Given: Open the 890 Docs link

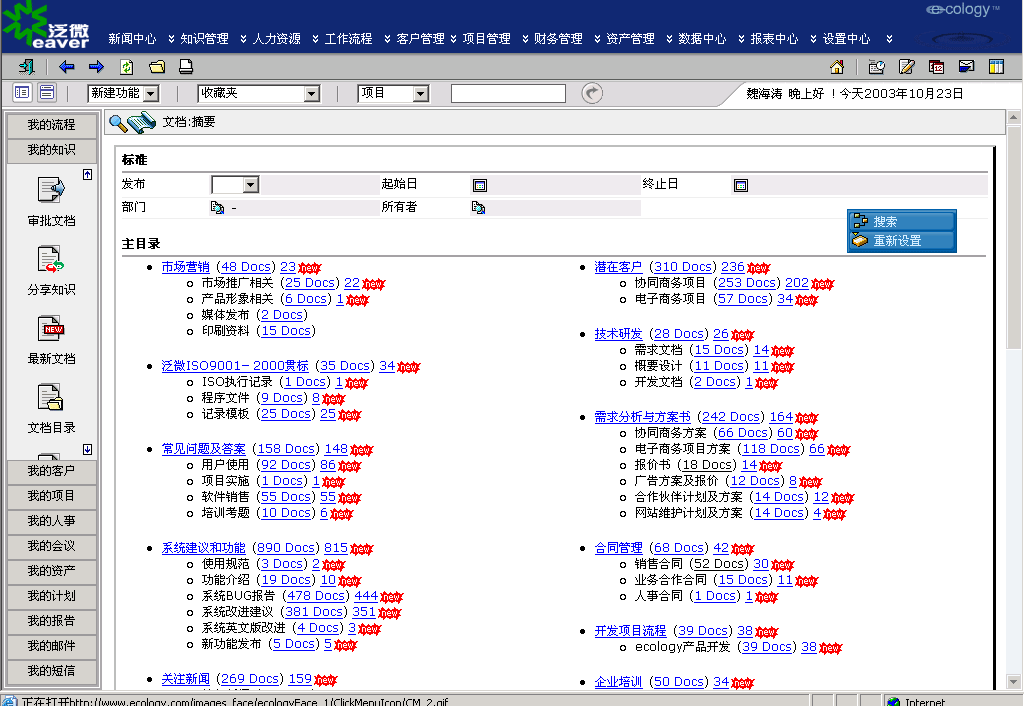Looking at the screenshot, I should click(x=285, y=548).
